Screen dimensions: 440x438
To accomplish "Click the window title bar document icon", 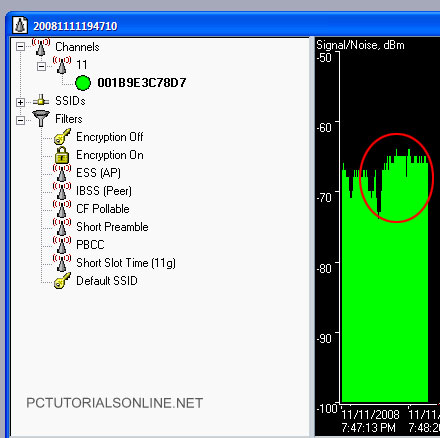I will click(20, 25).
